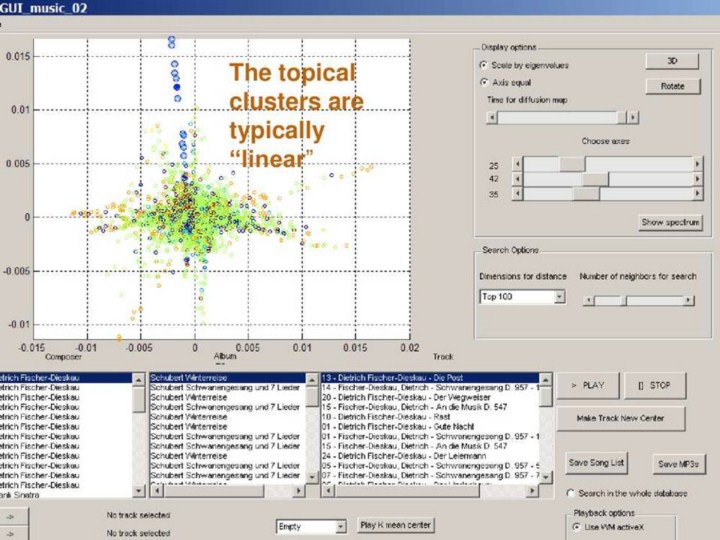Select Scale by eigenvalues radio option

[x=485, y=65]
